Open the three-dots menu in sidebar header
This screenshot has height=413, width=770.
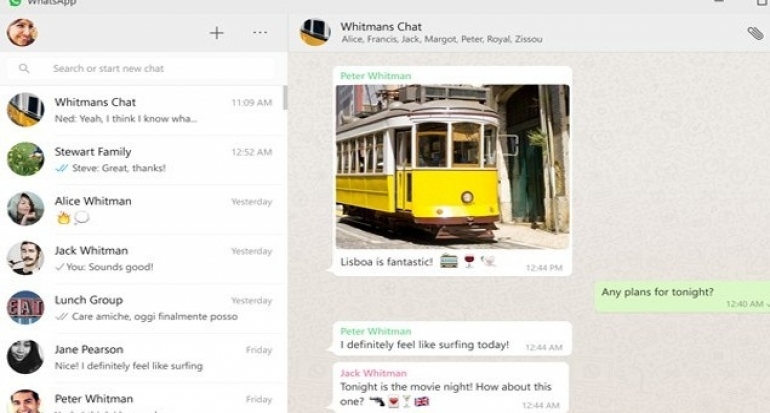pyautogui.click(x=260, y=32)
